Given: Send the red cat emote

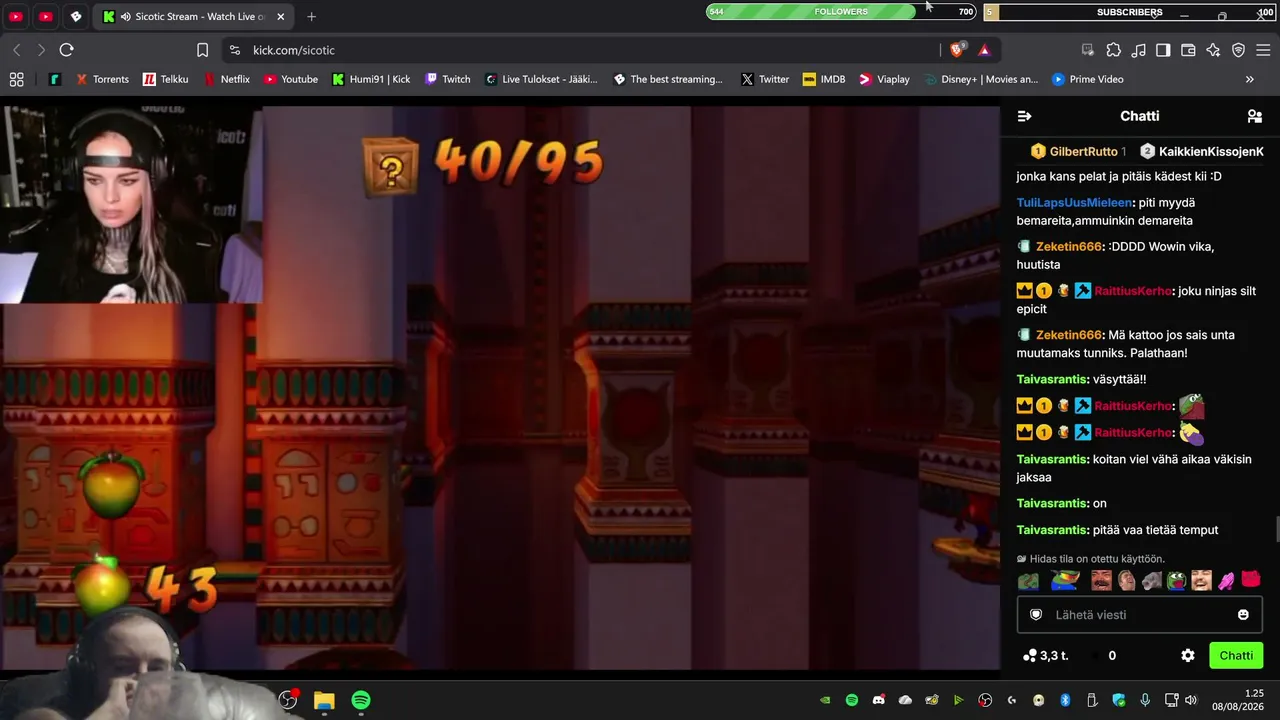Looking at the screenshot, I should tap(1251, 580).
